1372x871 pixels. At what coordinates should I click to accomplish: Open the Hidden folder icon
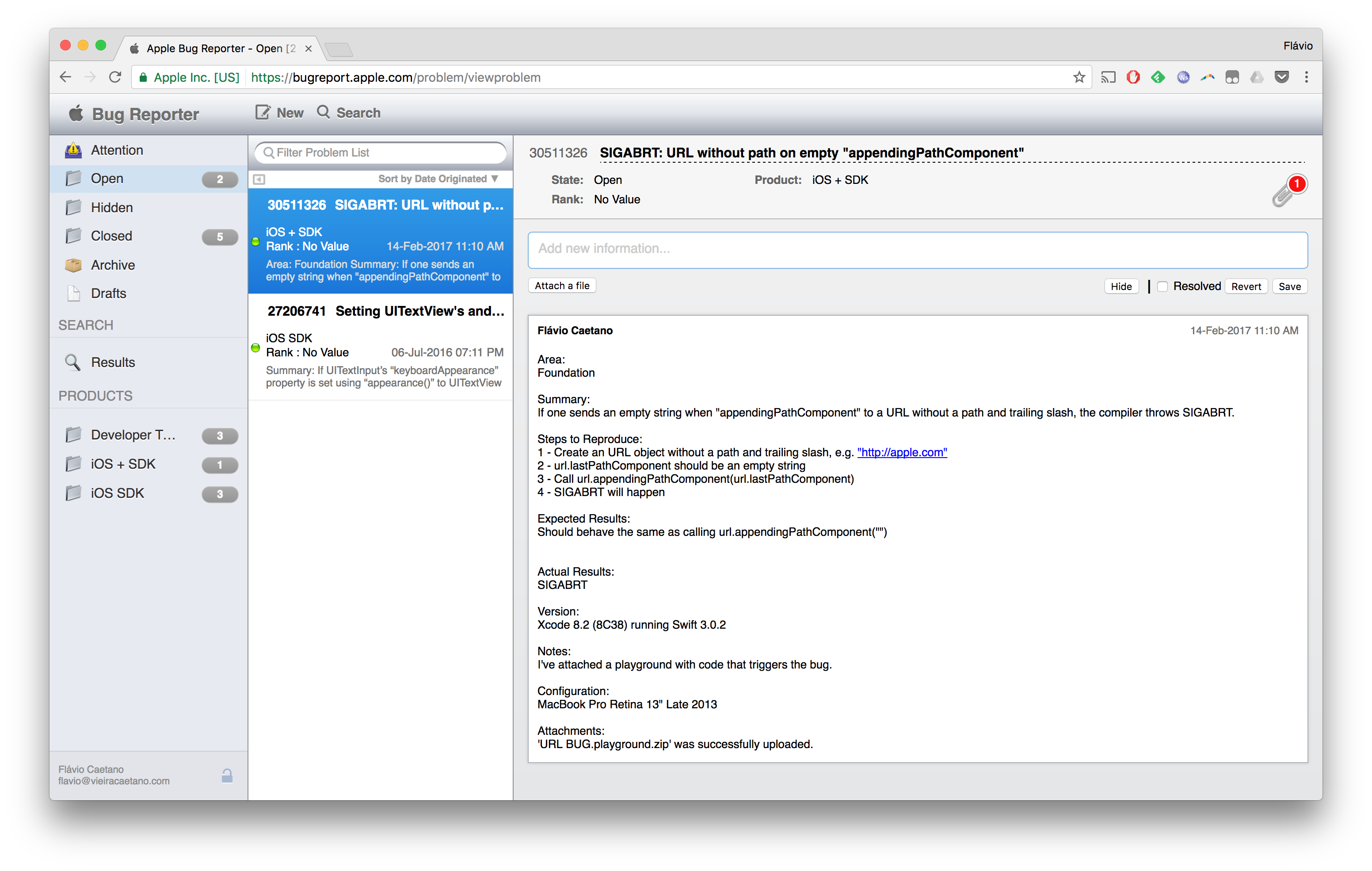73,207
